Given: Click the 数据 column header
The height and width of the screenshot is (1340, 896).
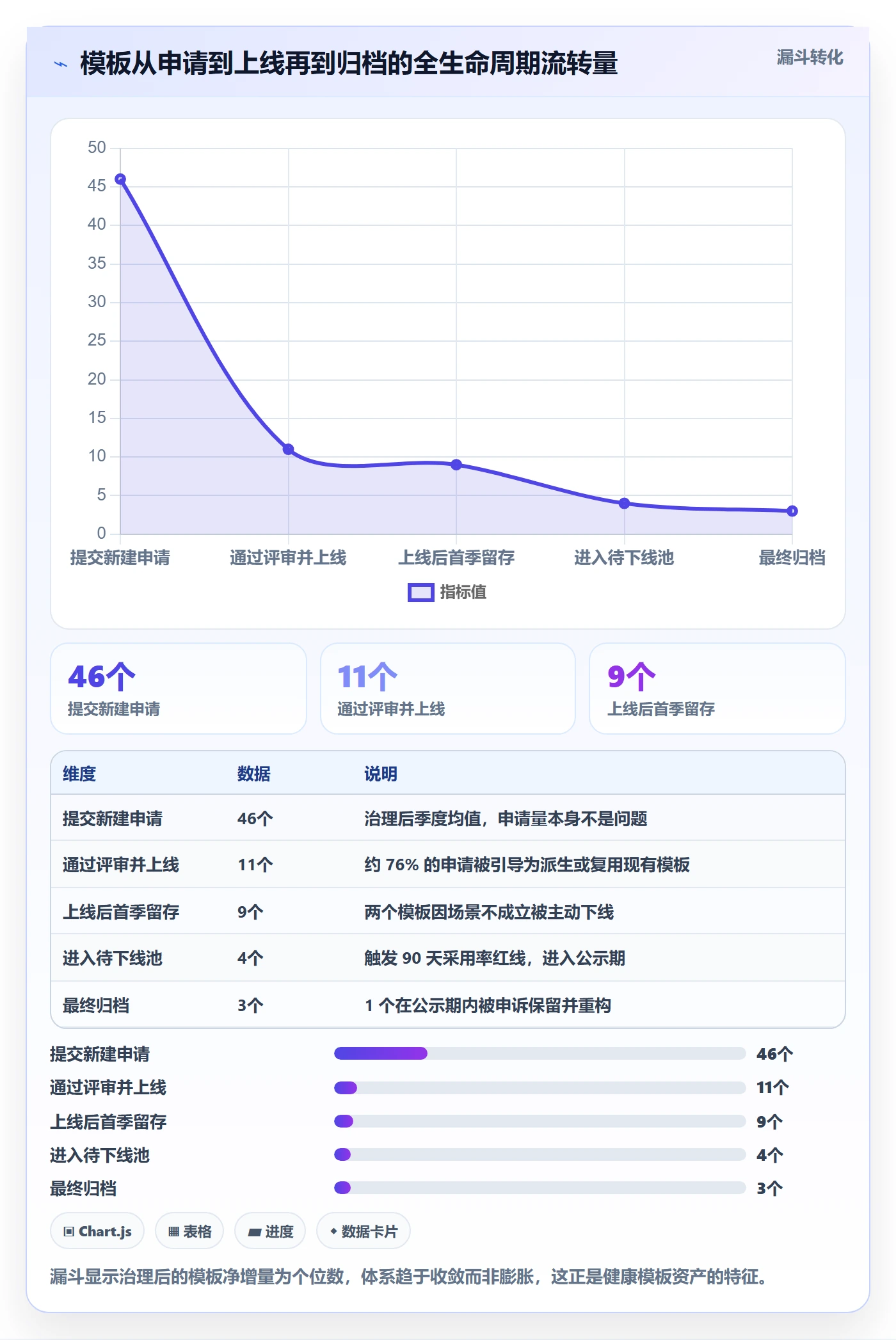Looking at the screenshot, I should [x=254, y=774].
